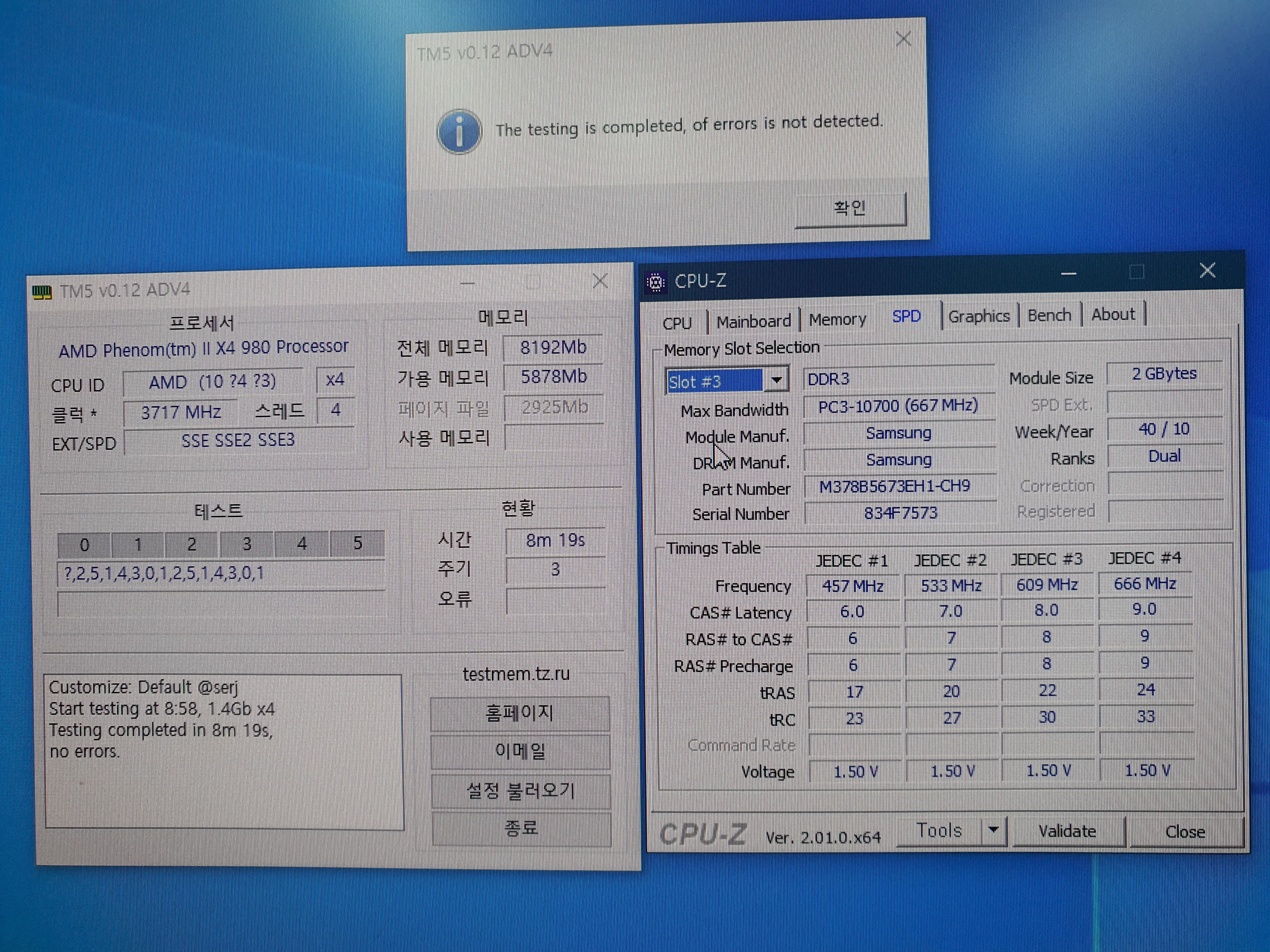The width and height of the screenshot is (1270, 952).
Task: Close the TM5 main window
Action: 600,281
